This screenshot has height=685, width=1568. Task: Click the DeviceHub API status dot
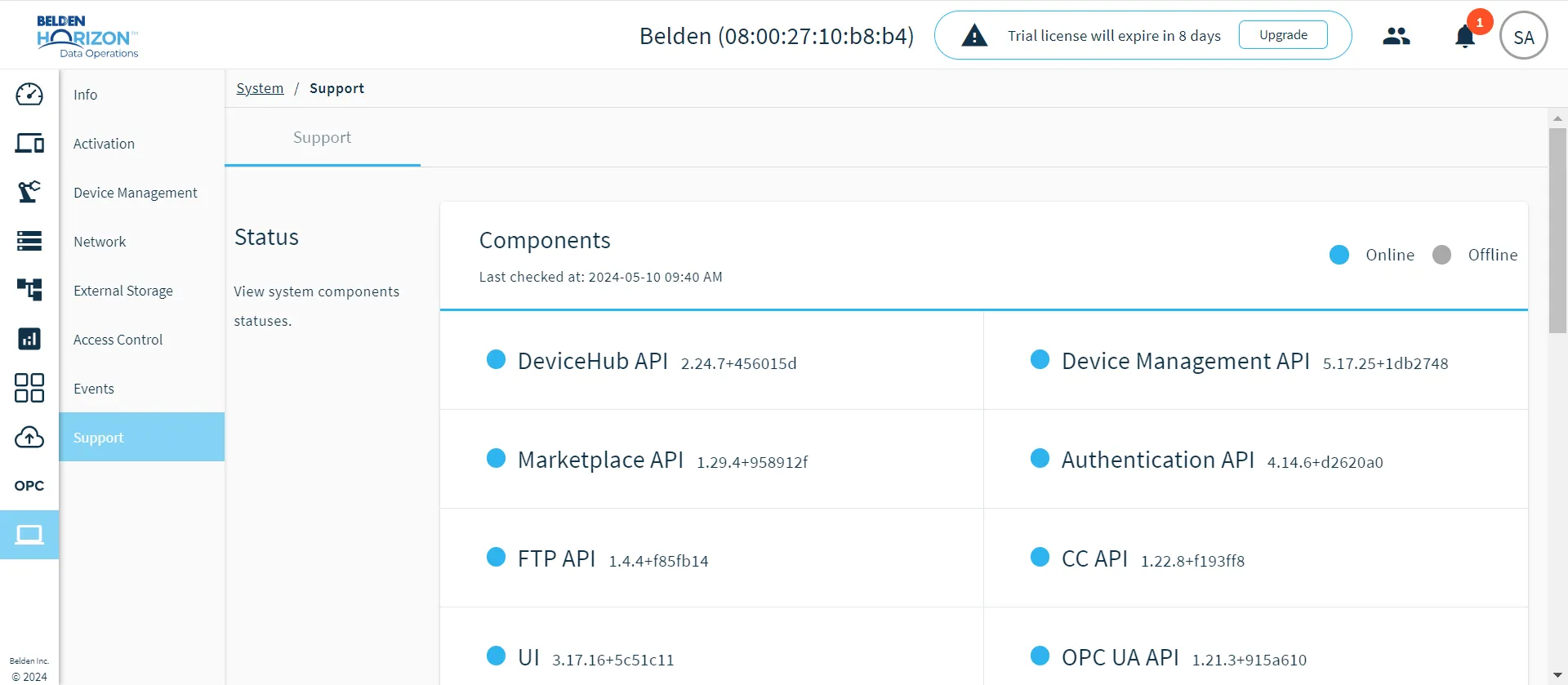[x=496, y=359]
